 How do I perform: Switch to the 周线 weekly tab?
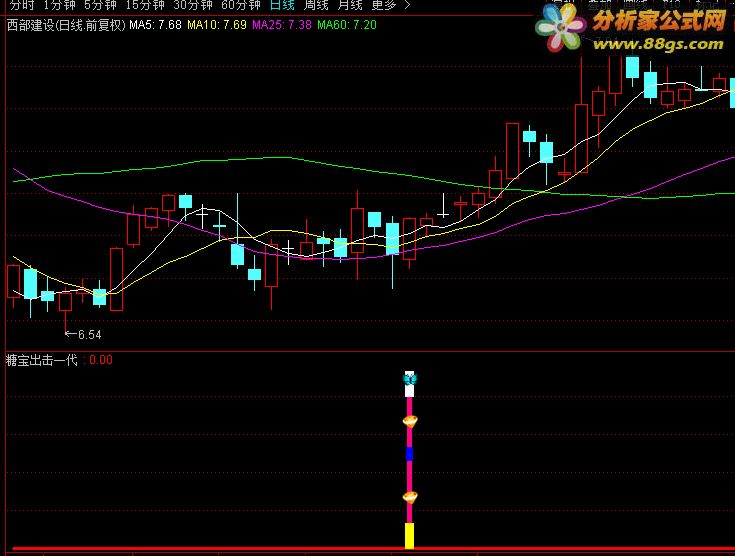(x=316, y=5)
